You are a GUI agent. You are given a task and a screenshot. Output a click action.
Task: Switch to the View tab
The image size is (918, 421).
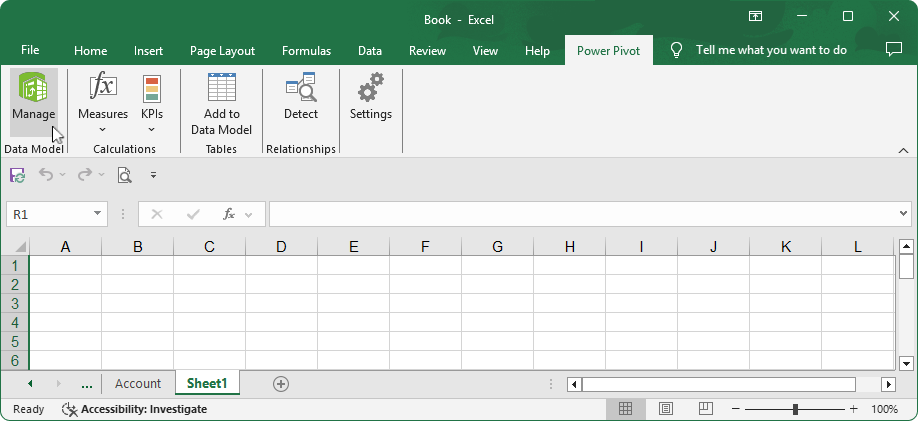(485, 51)
